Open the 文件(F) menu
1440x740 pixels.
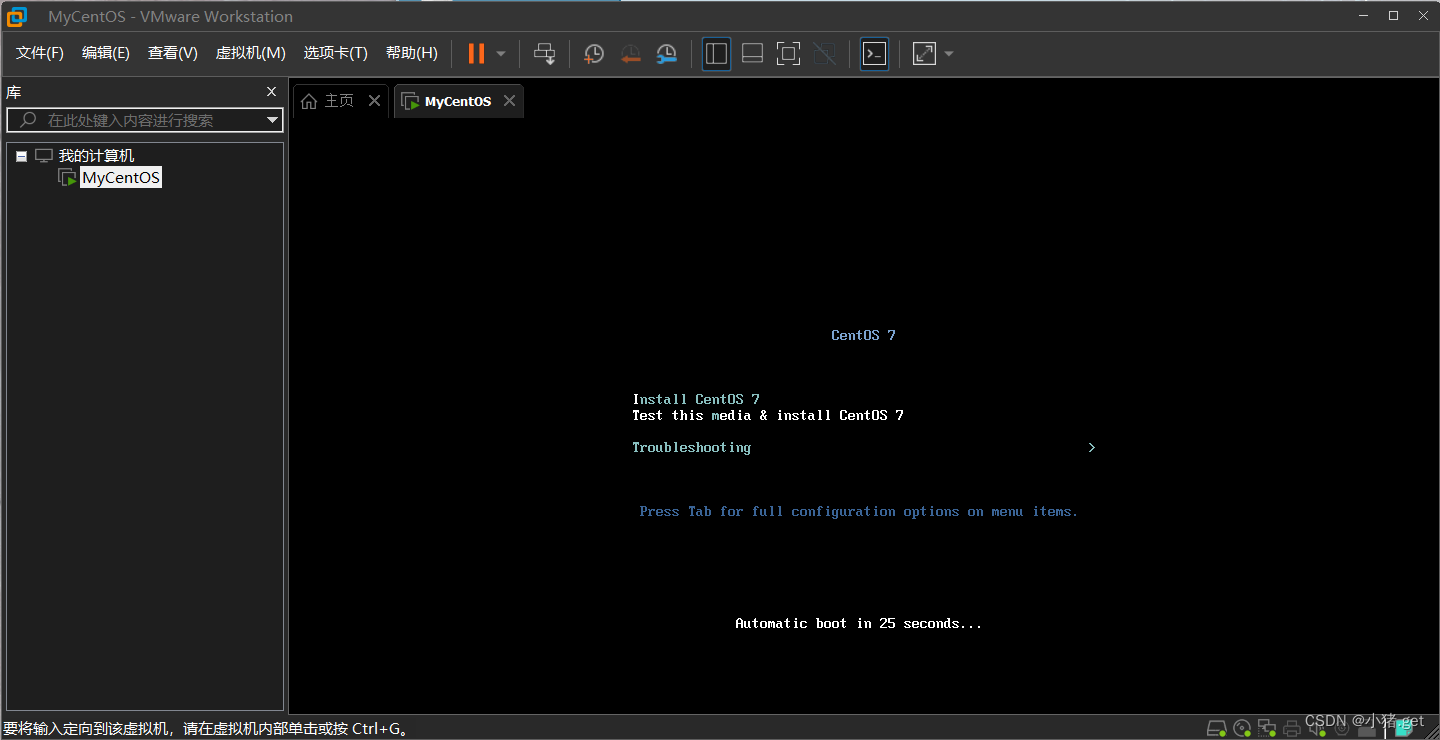coord(40,53)
